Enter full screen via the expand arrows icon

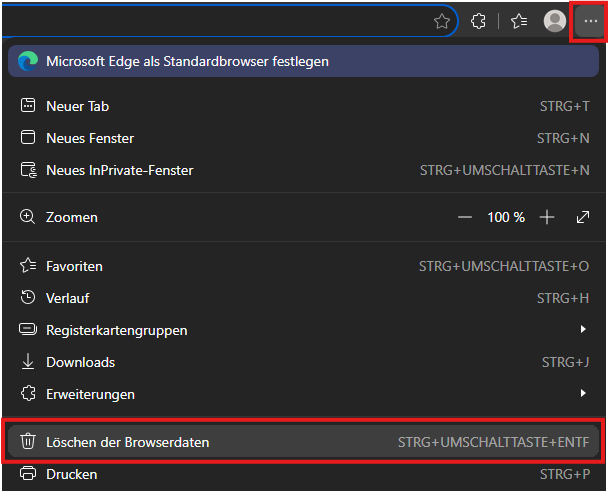click(583, 217)
